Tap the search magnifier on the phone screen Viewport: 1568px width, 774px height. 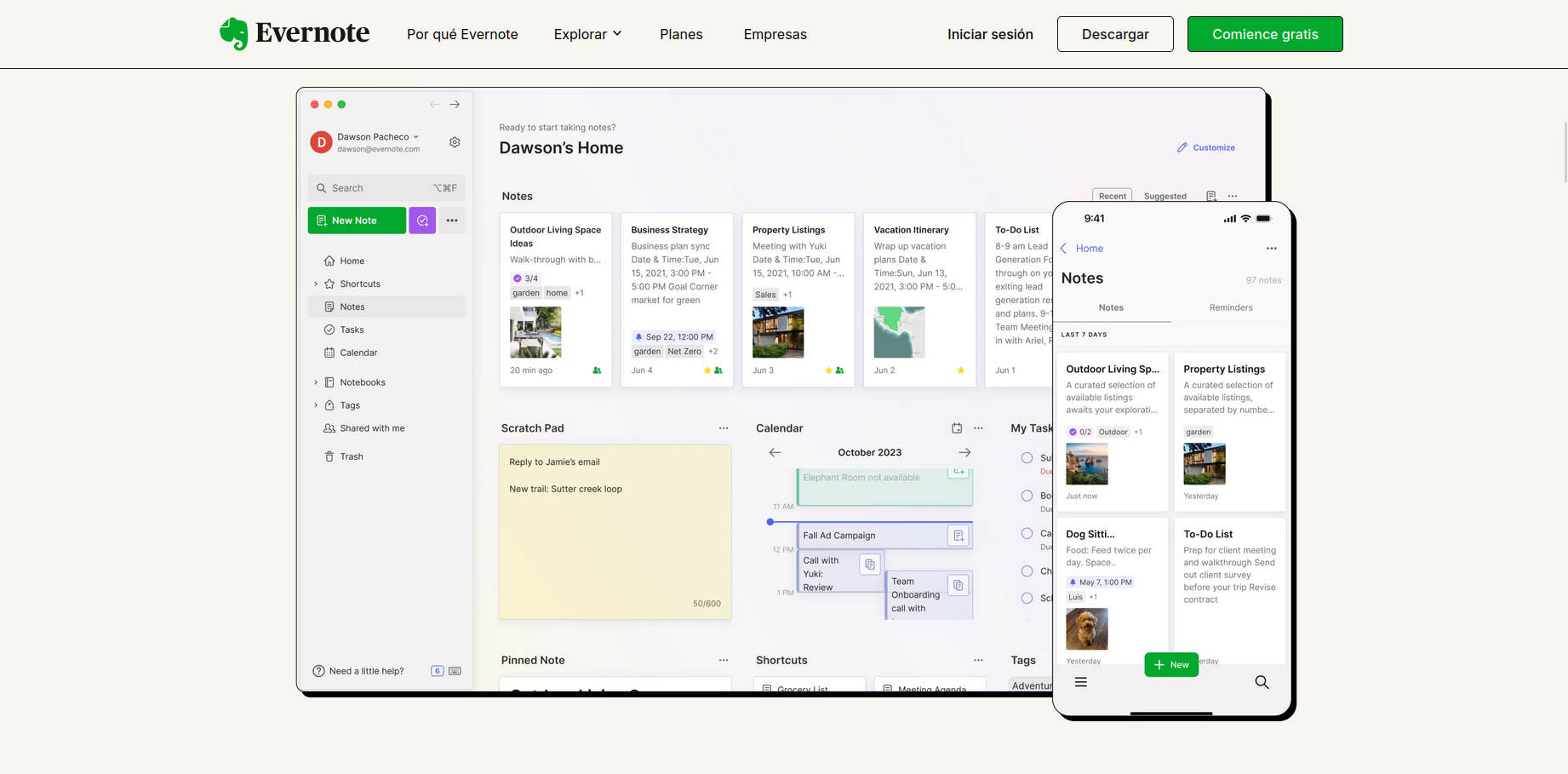coord(1261,682)
